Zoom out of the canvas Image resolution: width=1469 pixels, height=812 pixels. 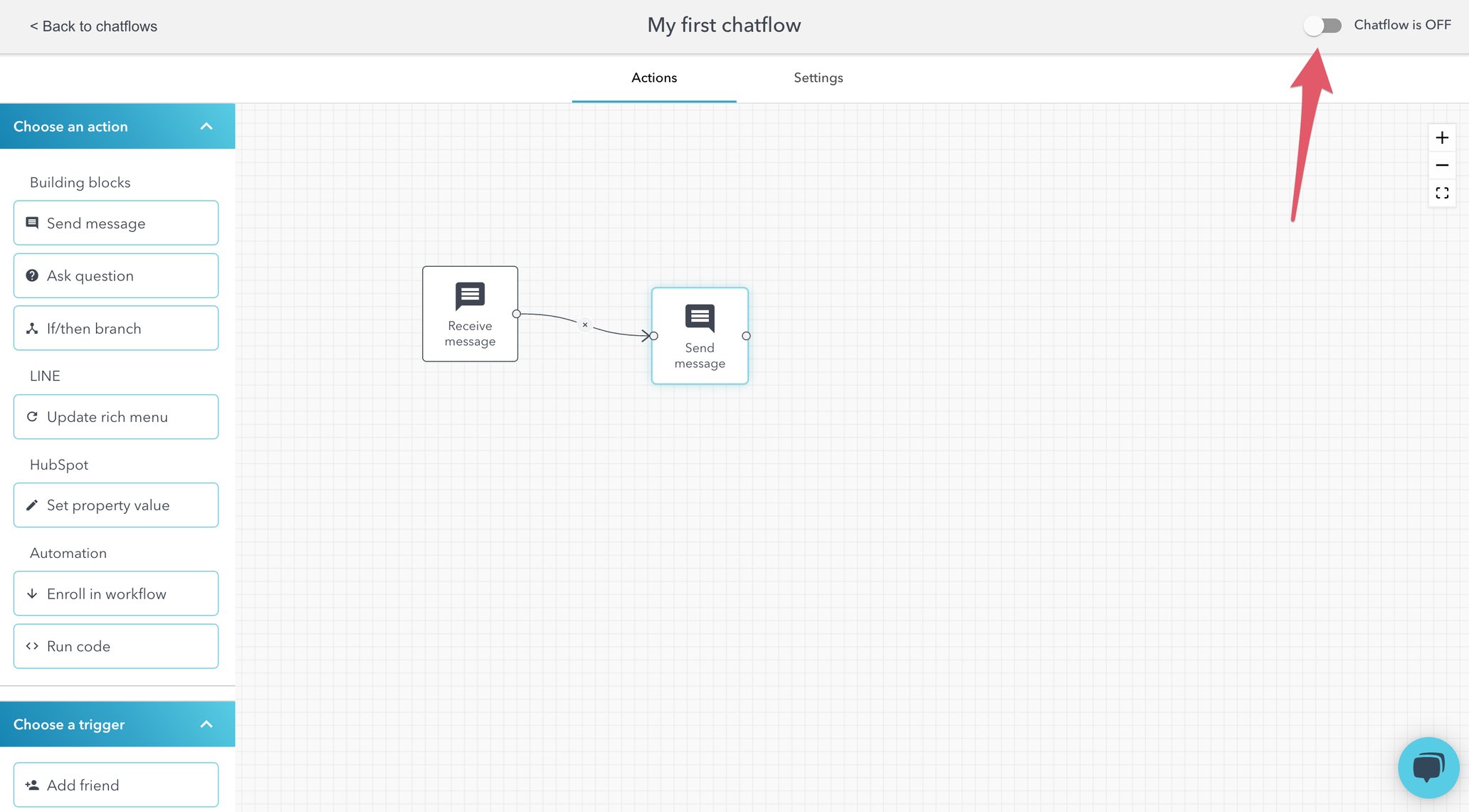pos(1442,164)
